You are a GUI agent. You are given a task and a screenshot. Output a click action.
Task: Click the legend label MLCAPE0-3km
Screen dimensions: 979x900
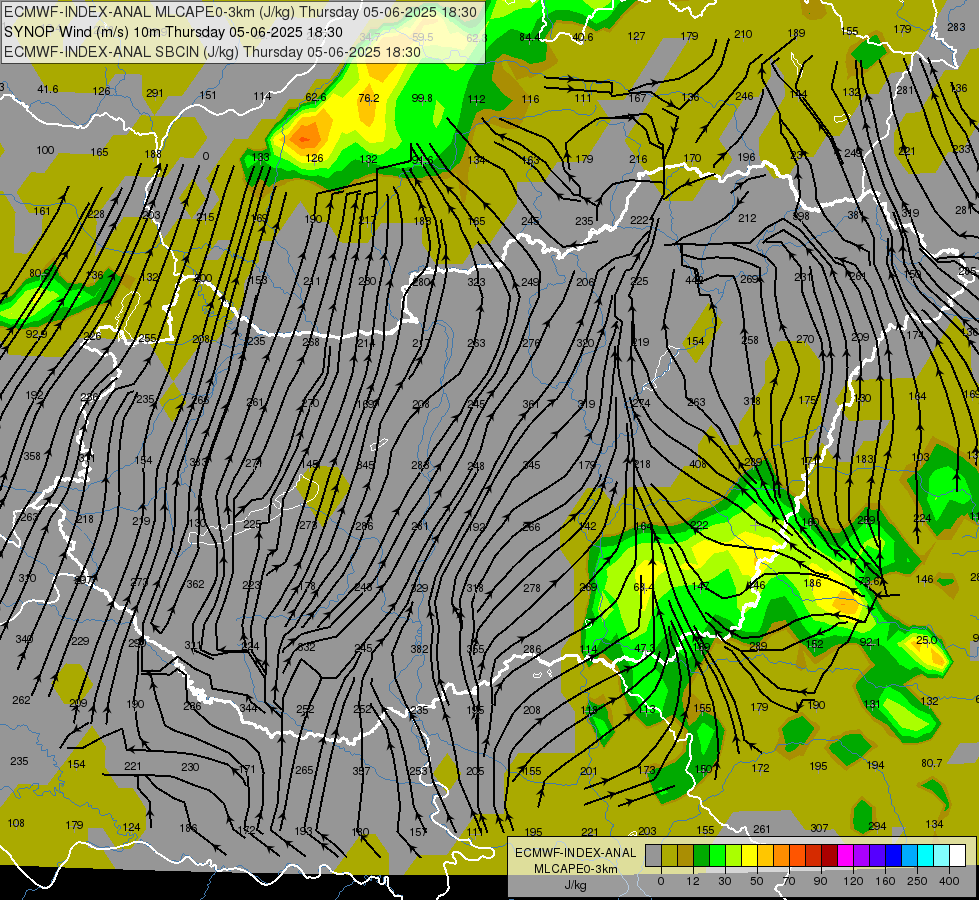coord(575,869)
